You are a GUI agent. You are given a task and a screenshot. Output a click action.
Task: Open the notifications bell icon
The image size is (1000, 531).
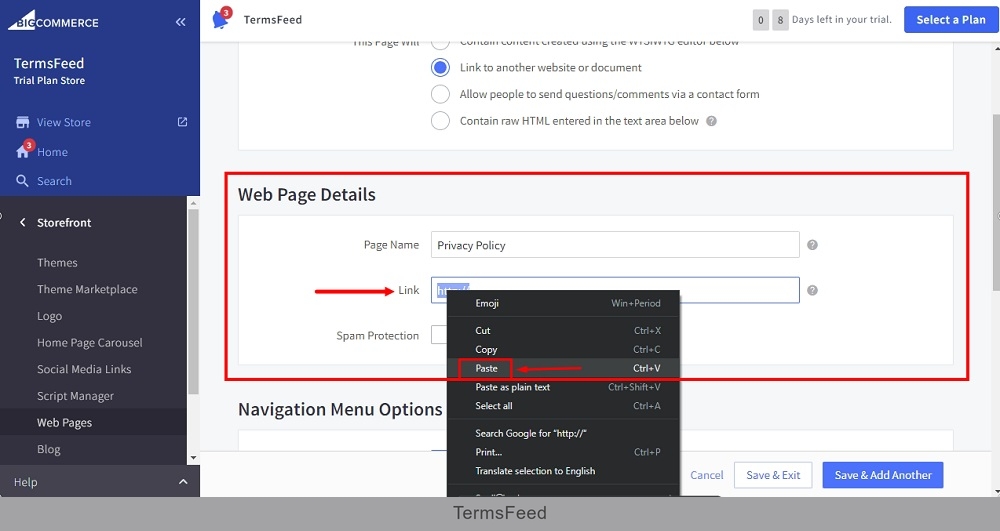(221, 18)
